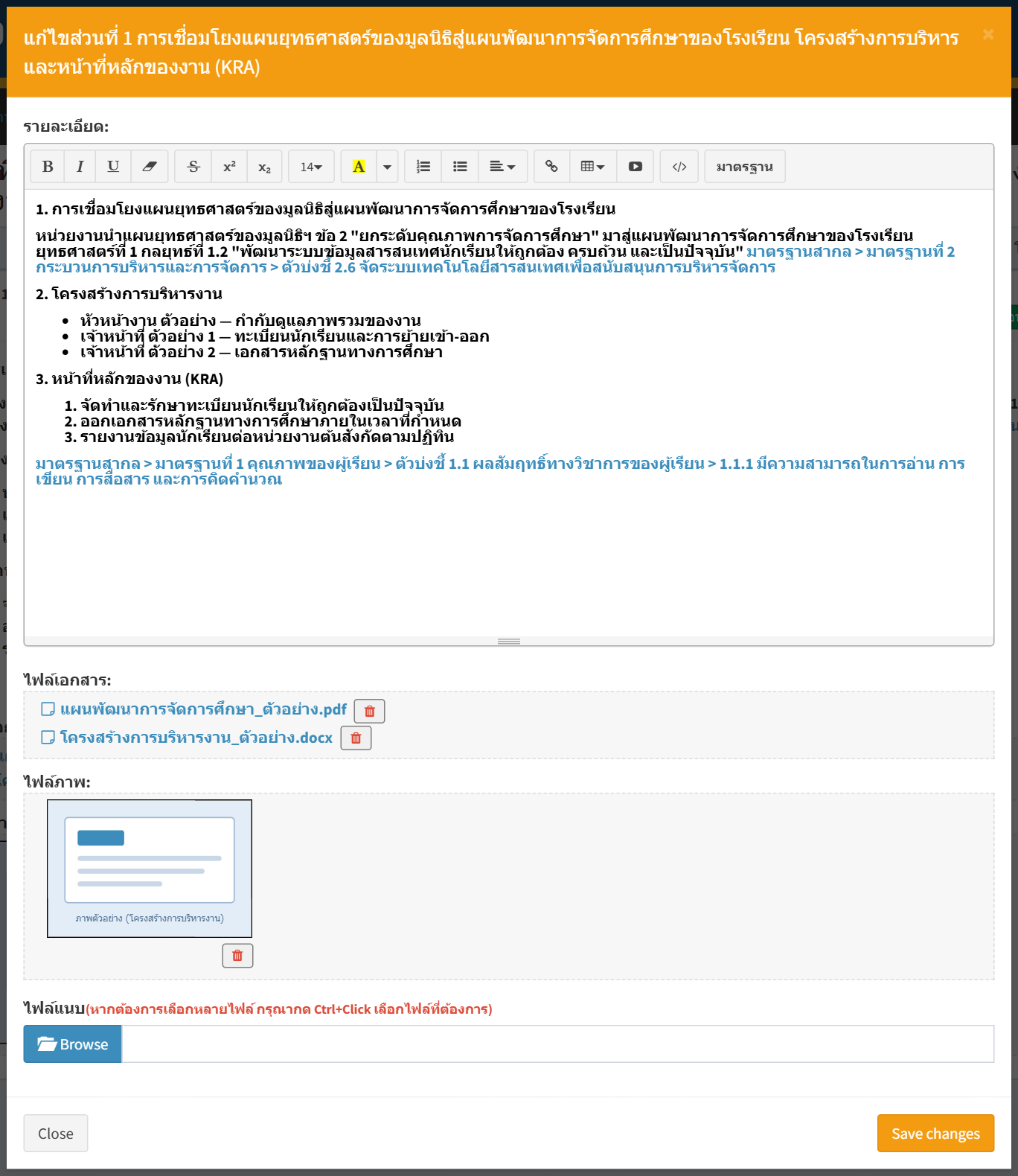This screenshot has width=1018, height=1176.
Task: Open แผนพัฒนาการจัดการศึกษา_ตัวอย่าง.pdf file link
Action: (203, 709)
